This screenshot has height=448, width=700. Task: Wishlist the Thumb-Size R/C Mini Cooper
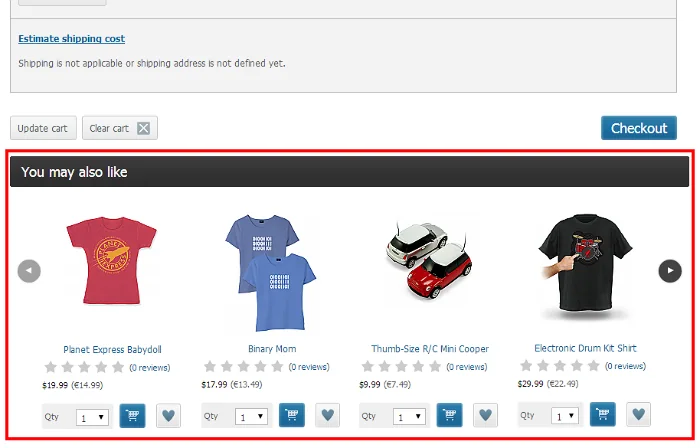[x=485, y=415]
